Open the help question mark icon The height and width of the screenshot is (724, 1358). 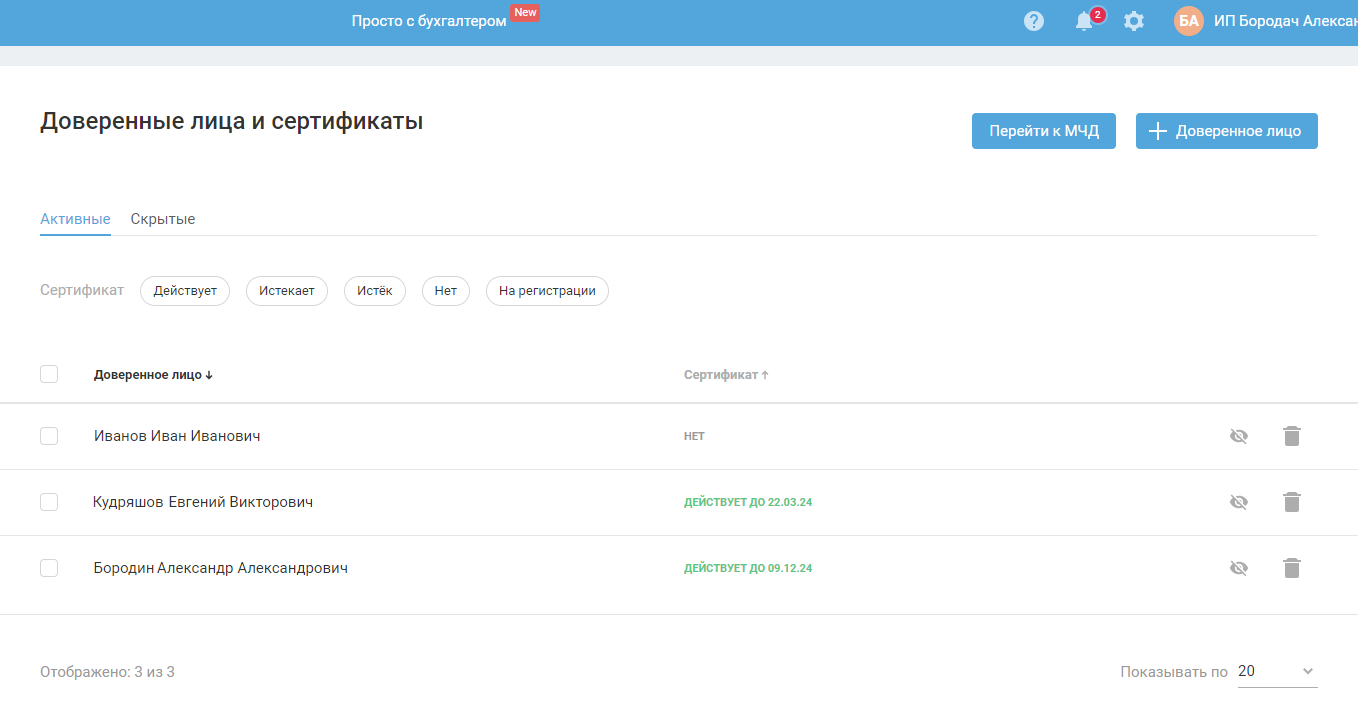click(1034, 21)
